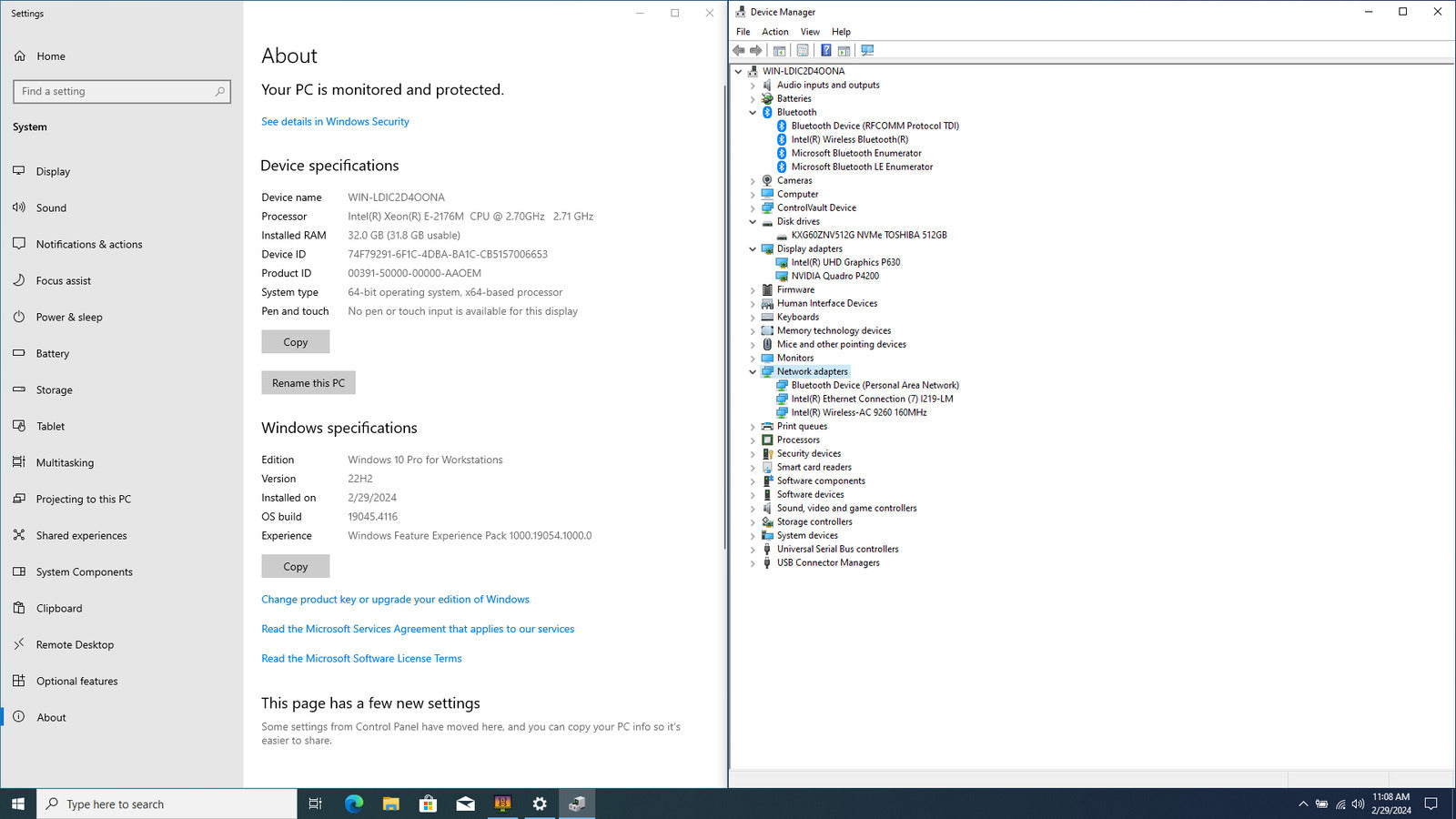Open Microsoft Store from taskbar
1456x819 pixels.
428,804
